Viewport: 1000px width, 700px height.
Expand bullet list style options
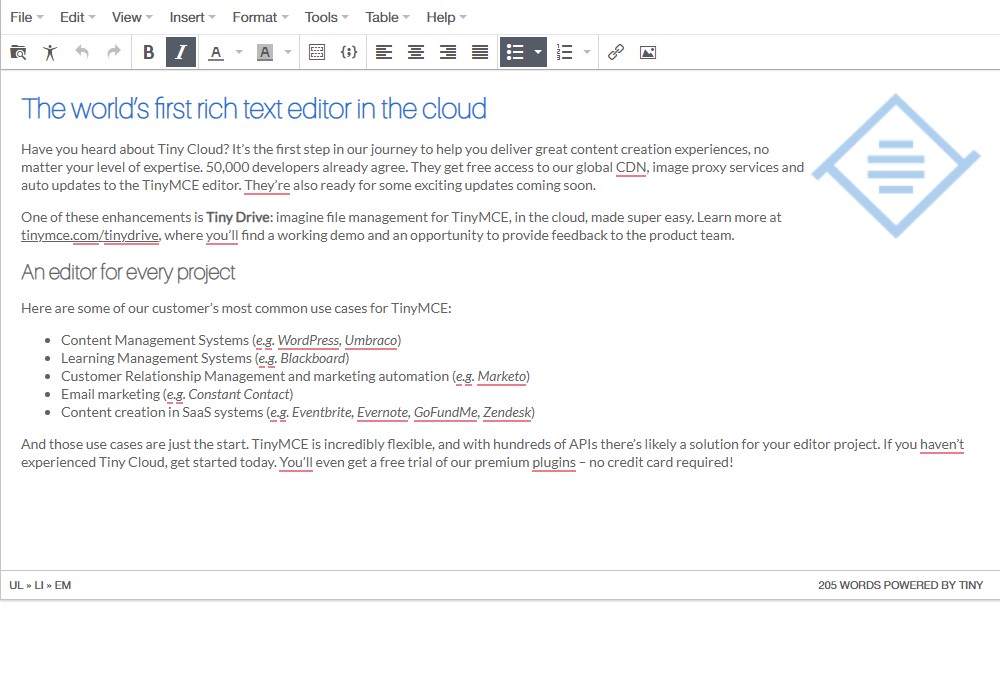(x=538, y=52)
